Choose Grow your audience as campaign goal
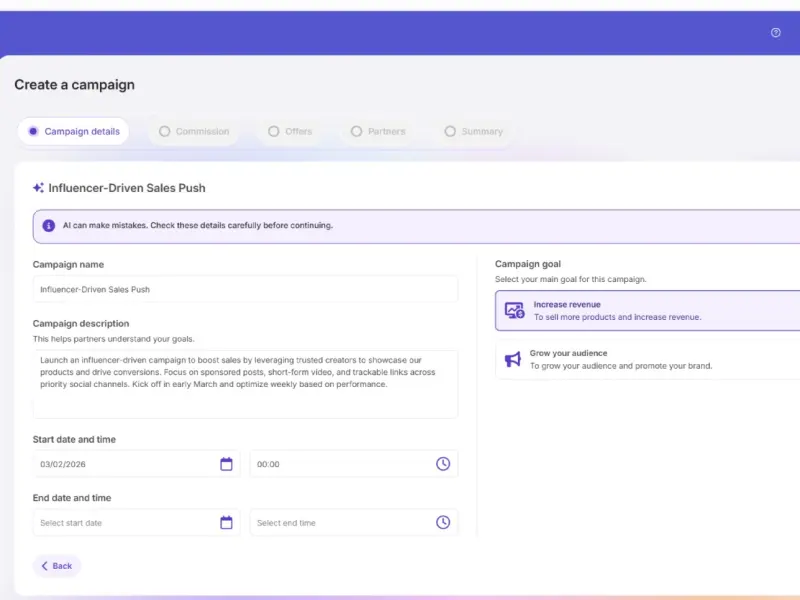This screenshot has width=800, height=600. coord(647,360)
